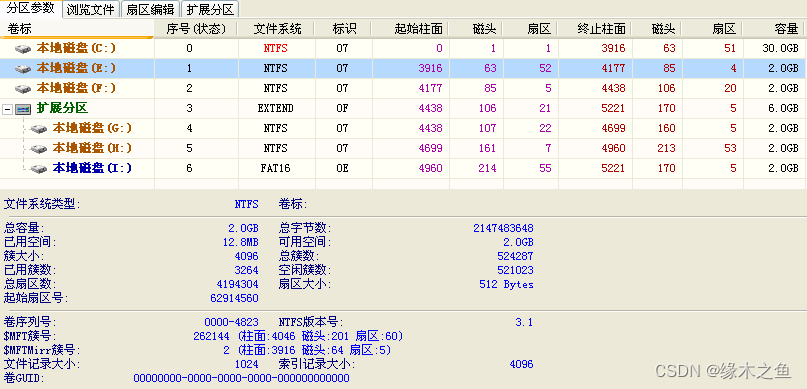This screenshot has width=807, height=389.
Task: Select the 扩展分区 row label
Action: pyautogui.click(x=62, y=108)
